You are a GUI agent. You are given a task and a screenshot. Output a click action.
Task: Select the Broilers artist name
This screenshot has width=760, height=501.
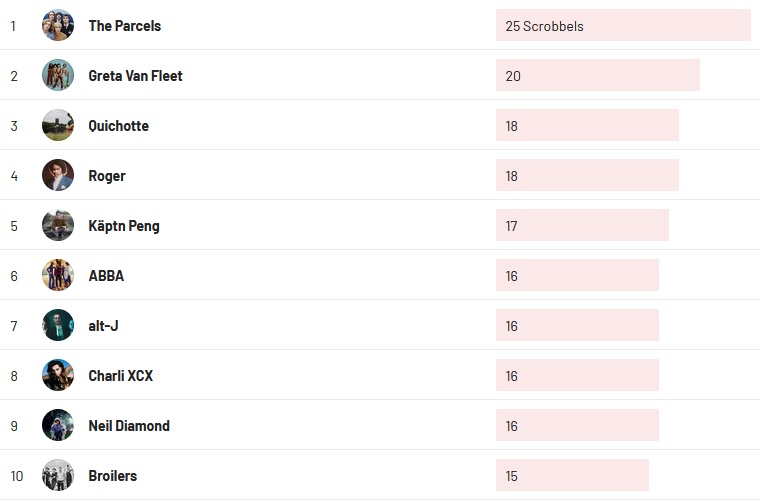112,476
